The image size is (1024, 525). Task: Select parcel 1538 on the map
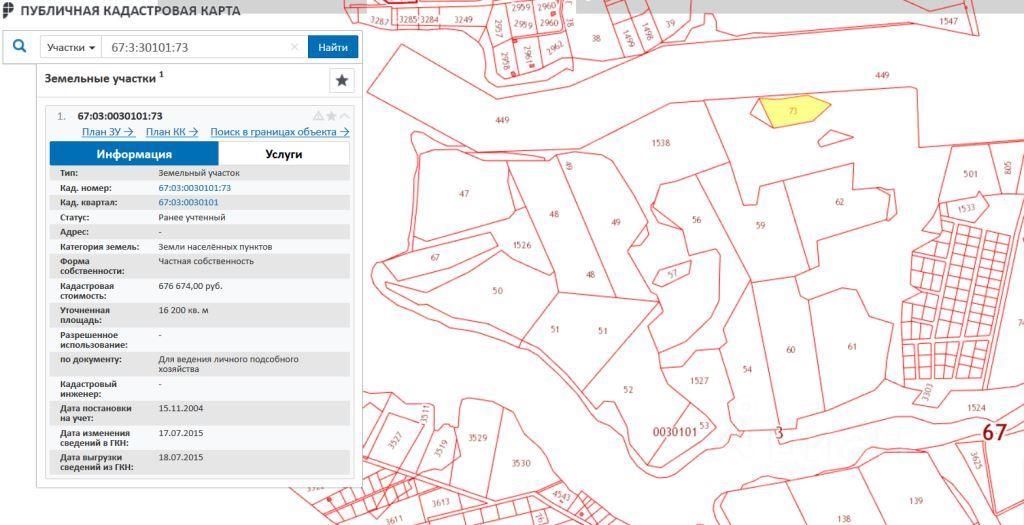660,143
